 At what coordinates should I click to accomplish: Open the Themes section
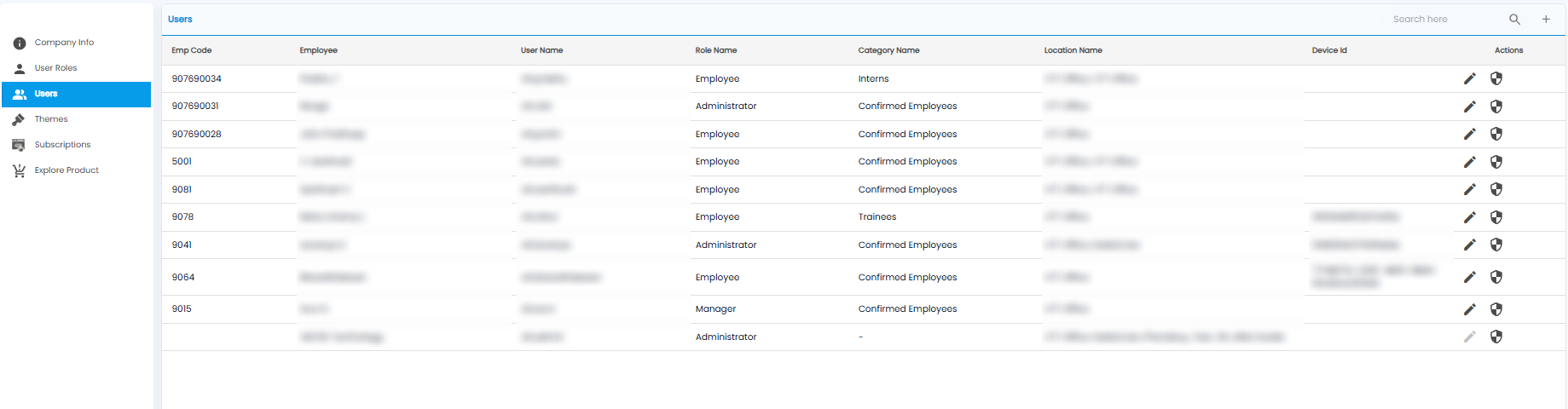coord(76,119)
